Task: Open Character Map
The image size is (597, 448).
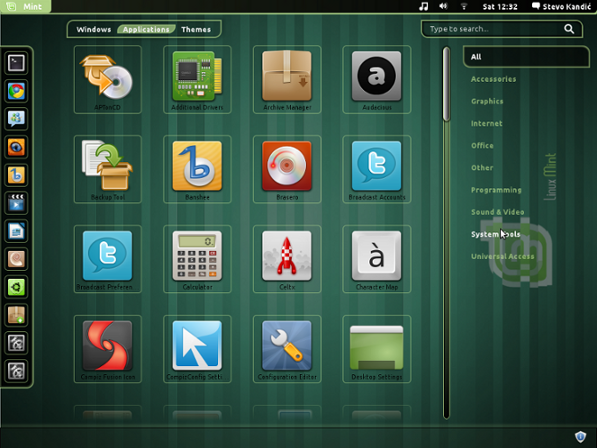Action: point(377,259)
